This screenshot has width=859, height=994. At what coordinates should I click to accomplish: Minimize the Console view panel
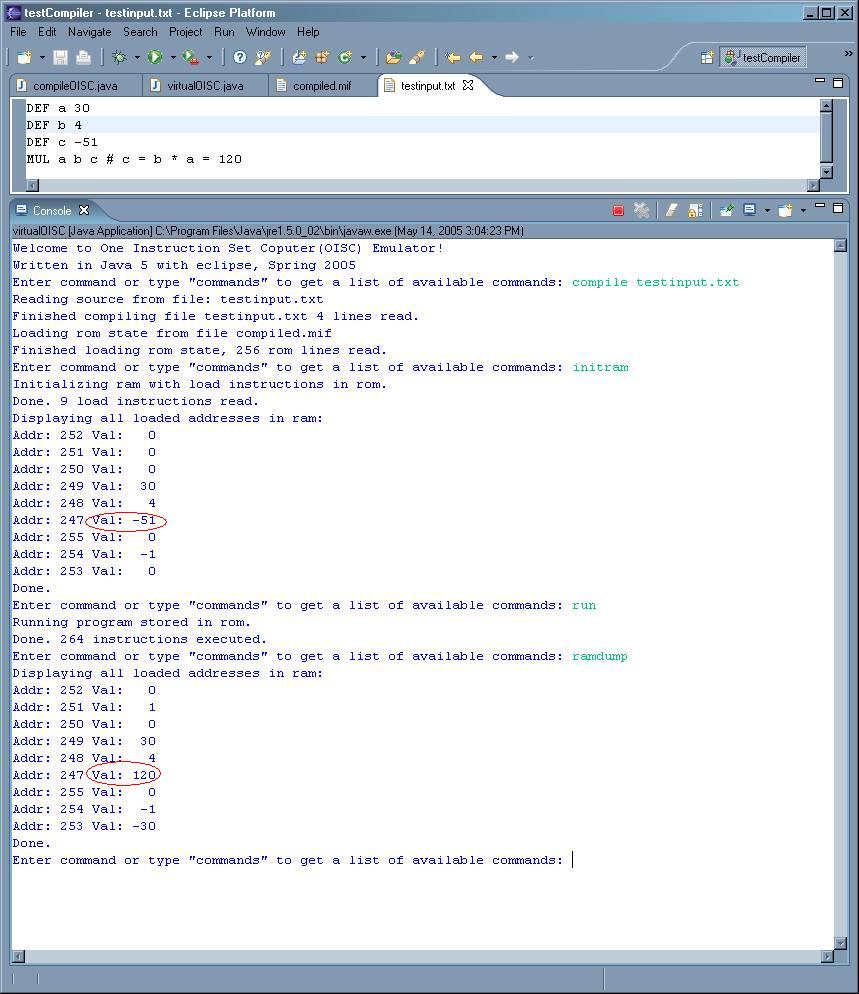[820, 206]
